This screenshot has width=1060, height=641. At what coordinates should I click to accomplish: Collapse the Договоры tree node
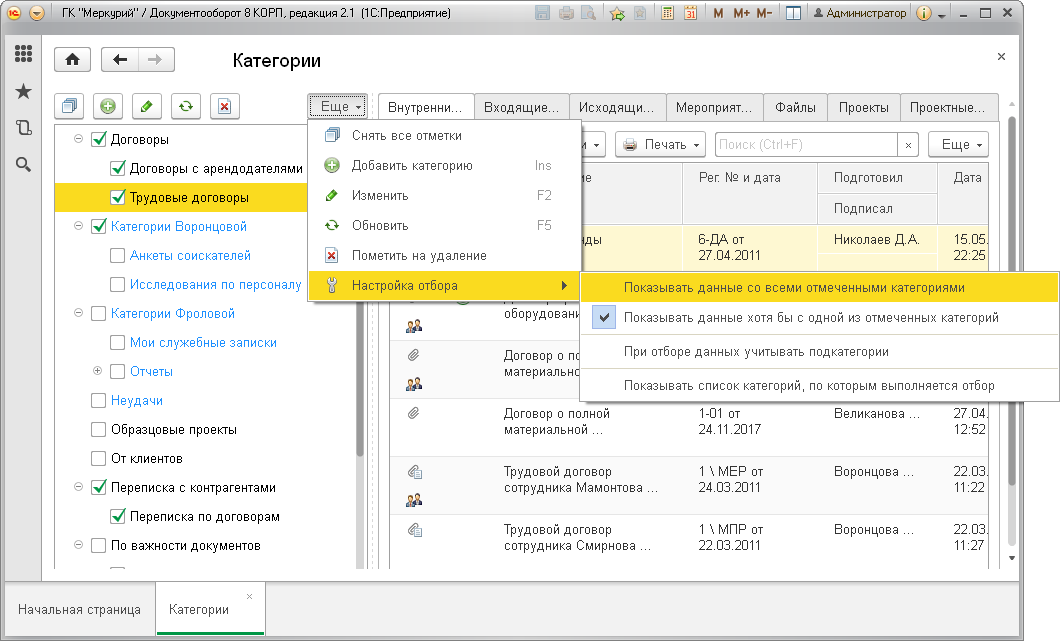click(78, 139)
